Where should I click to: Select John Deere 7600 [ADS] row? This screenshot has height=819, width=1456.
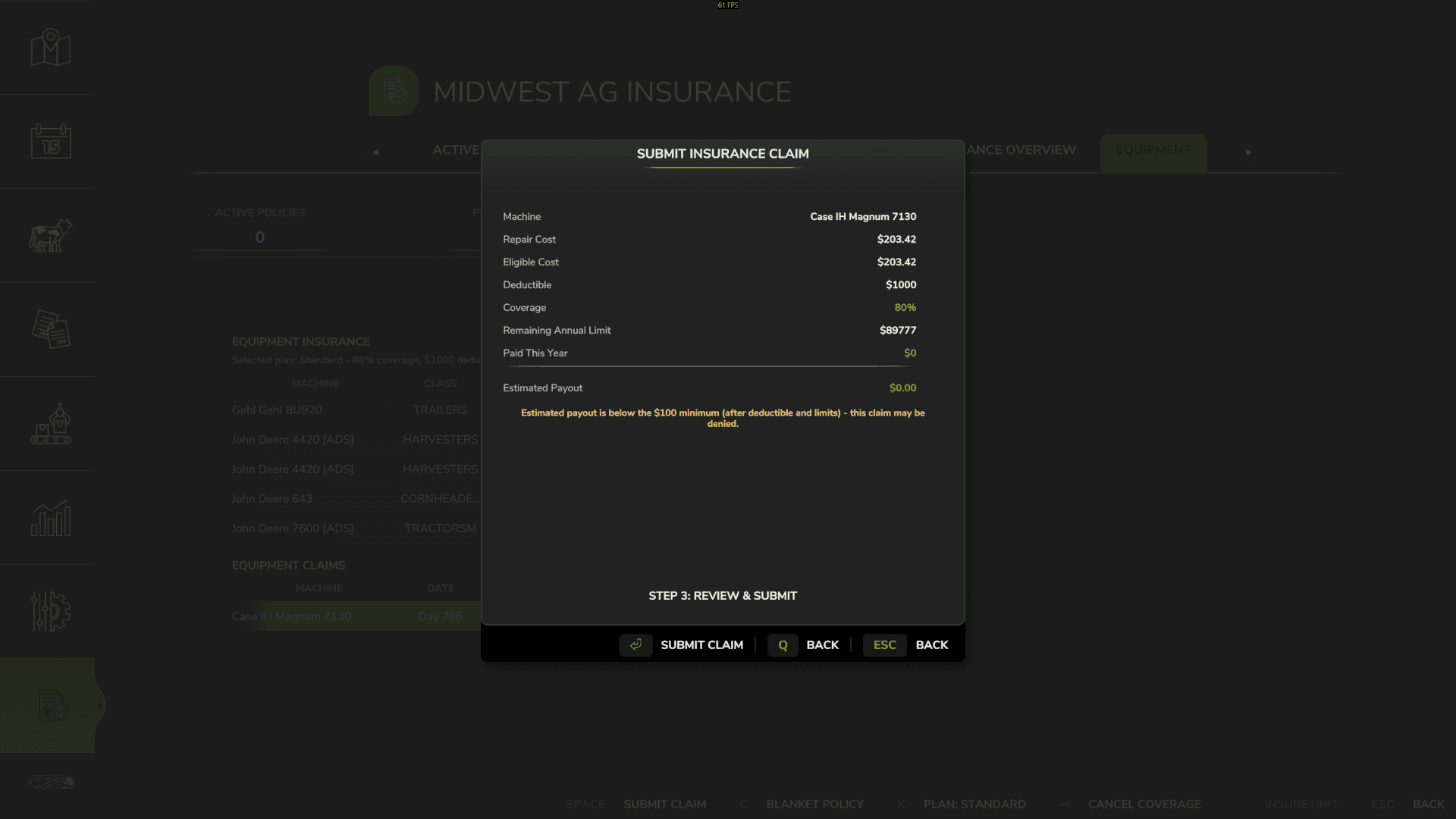pos(356,528)
